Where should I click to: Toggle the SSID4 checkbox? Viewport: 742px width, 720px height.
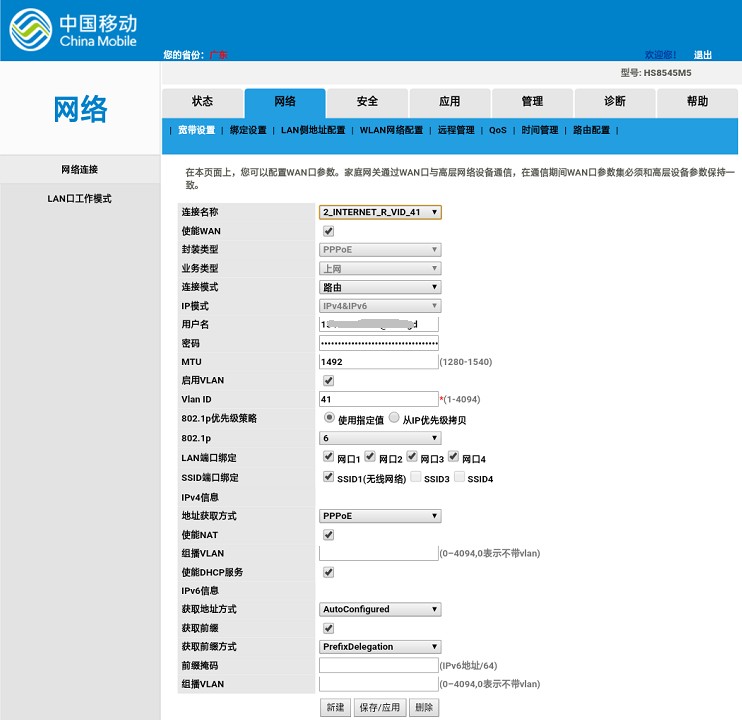point(459,476)
